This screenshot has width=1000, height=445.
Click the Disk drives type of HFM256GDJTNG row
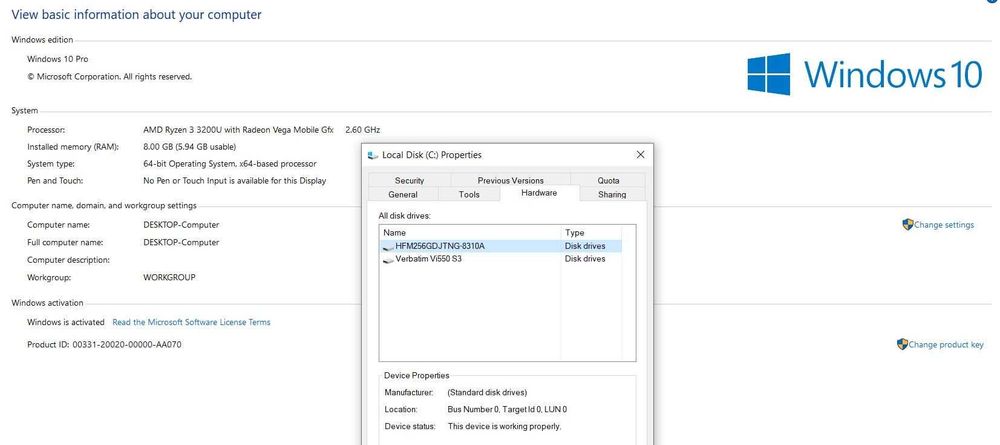(x=585, y=246)
